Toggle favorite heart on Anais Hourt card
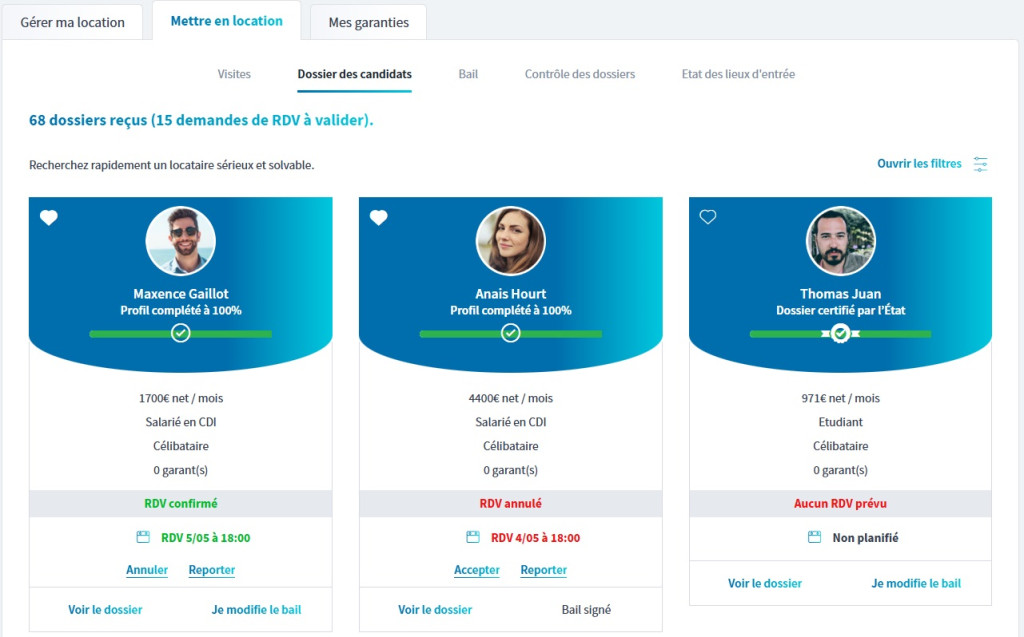This screenshot has width=1024, height=637. pos(379,218)
